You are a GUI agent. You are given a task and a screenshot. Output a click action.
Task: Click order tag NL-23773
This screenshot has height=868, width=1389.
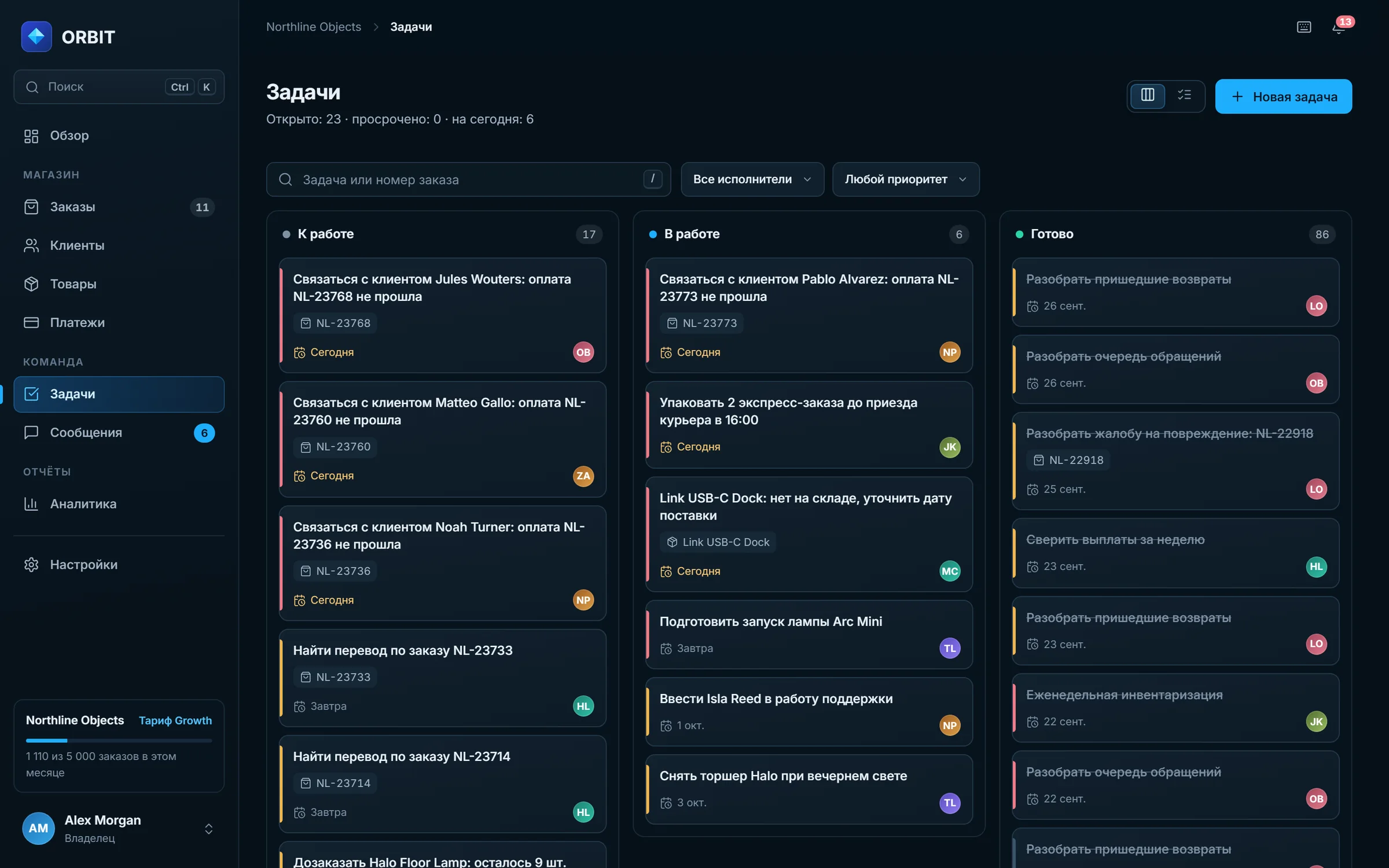click(701, 323)
